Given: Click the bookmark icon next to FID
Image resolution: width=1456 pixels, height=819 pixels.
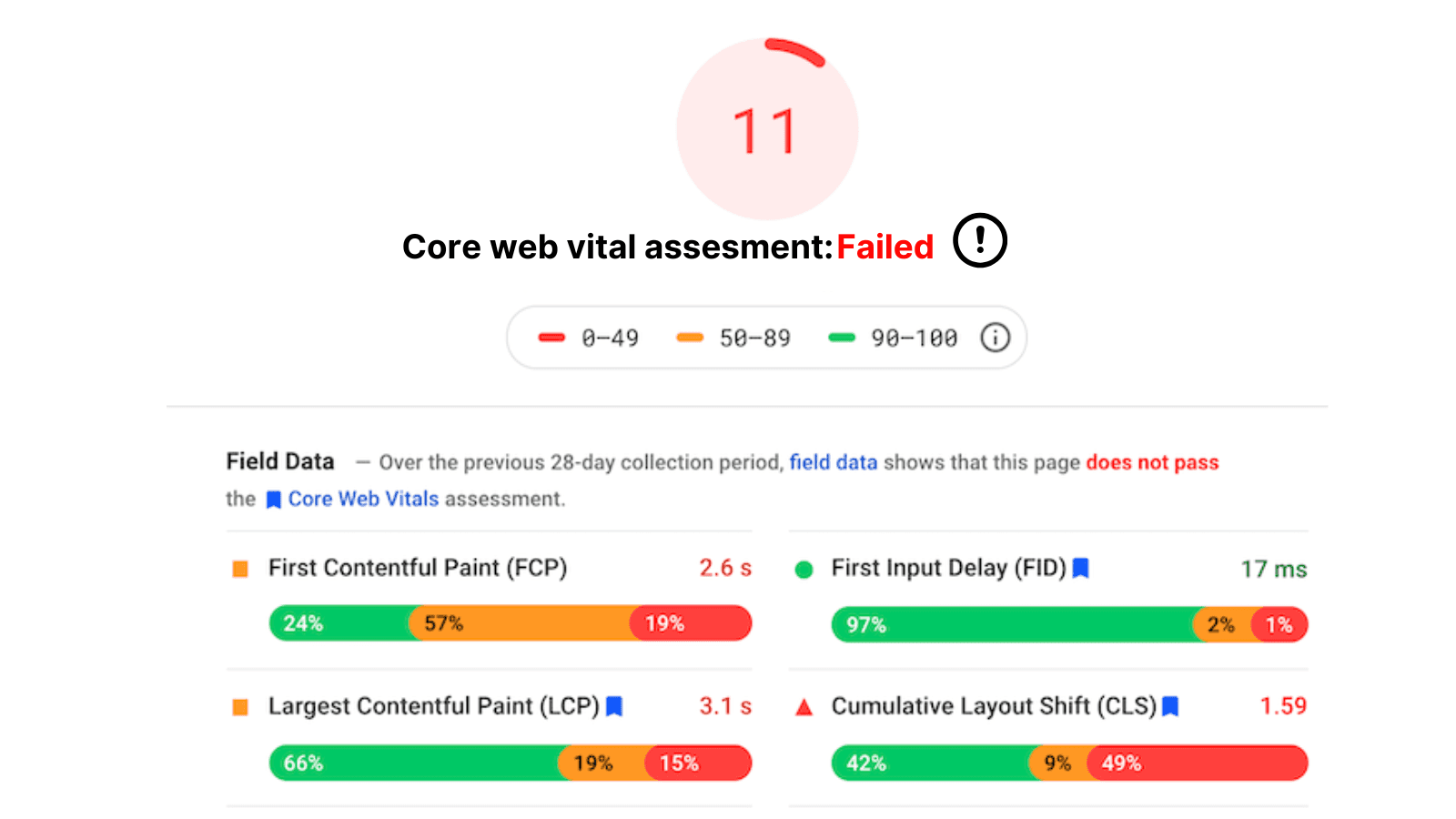Looking at the screenshot, I should [1081, 568].
